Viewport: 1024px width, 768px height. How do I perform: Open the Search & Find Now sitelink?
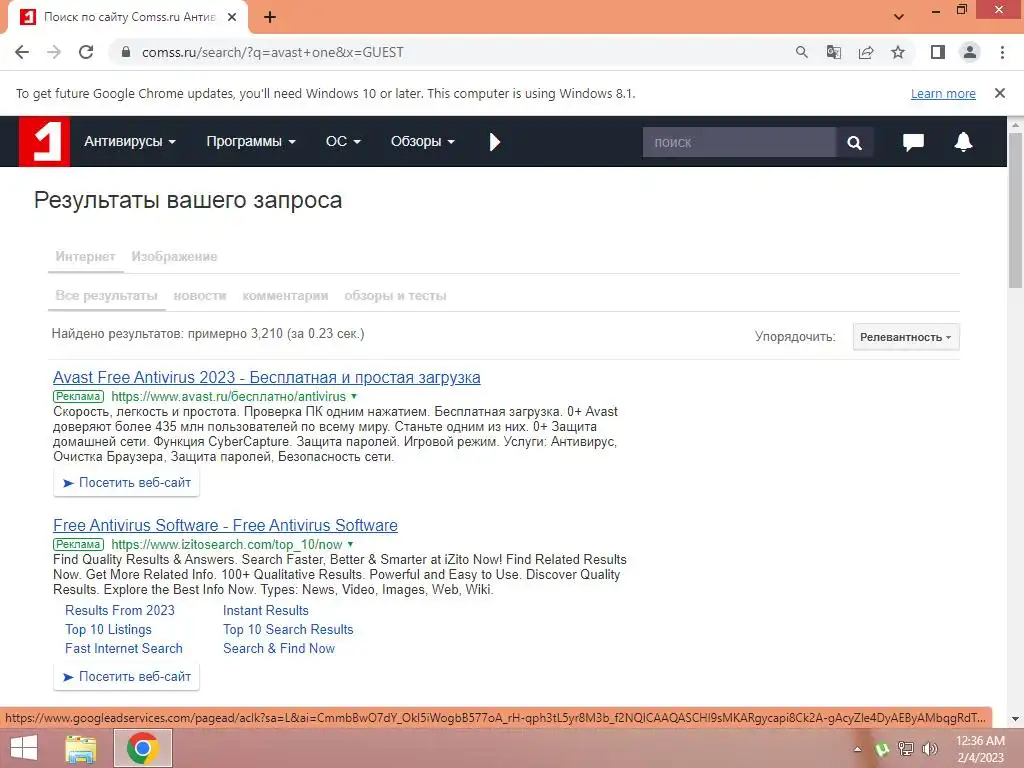coord(279,648)
